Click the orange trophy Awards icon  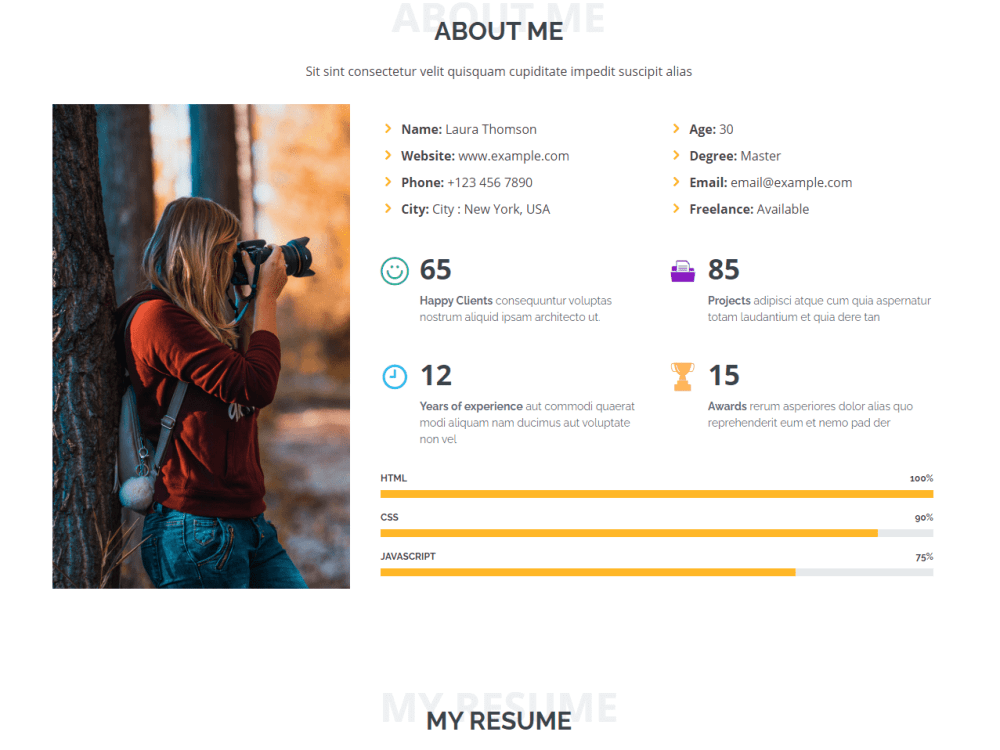pos(682,377)
